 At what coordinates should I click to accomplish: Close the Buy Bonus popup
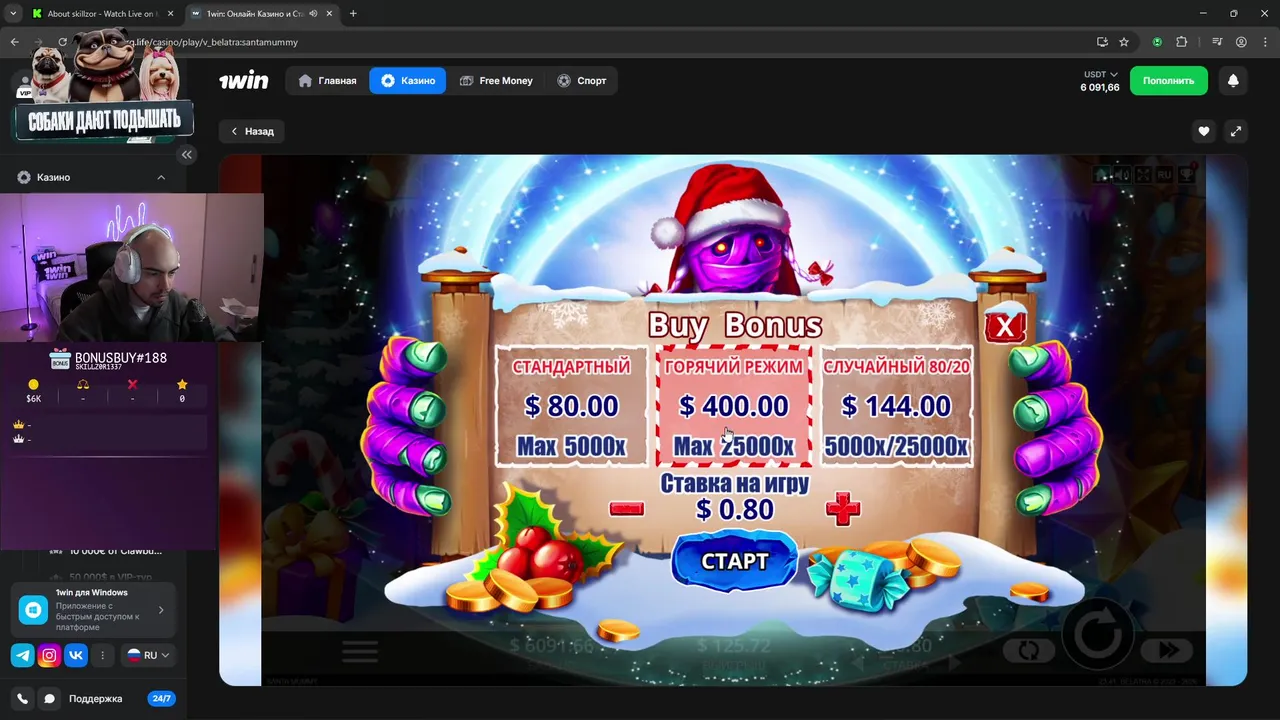[1005, 326]
